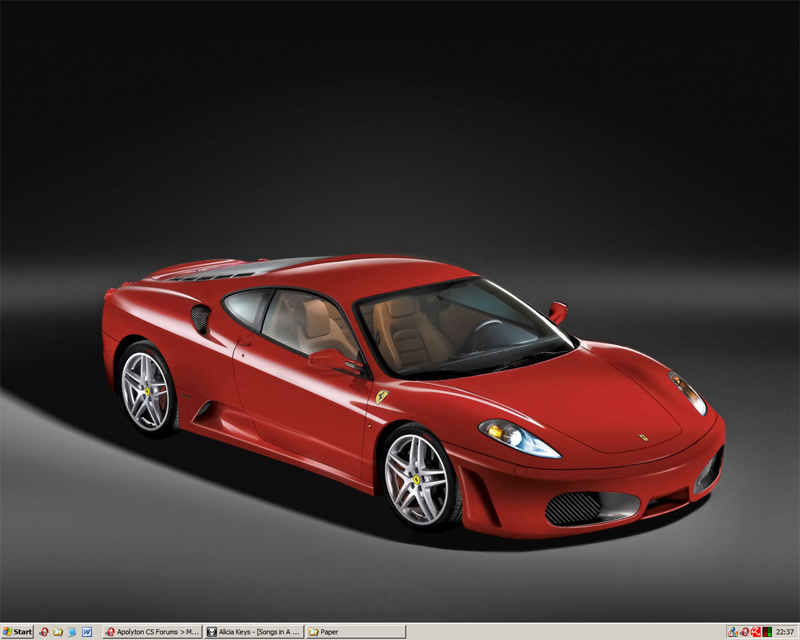800x640 pixels.
Task: Open the folder icon in Quick Launch
Action: (x=58, y=632)
